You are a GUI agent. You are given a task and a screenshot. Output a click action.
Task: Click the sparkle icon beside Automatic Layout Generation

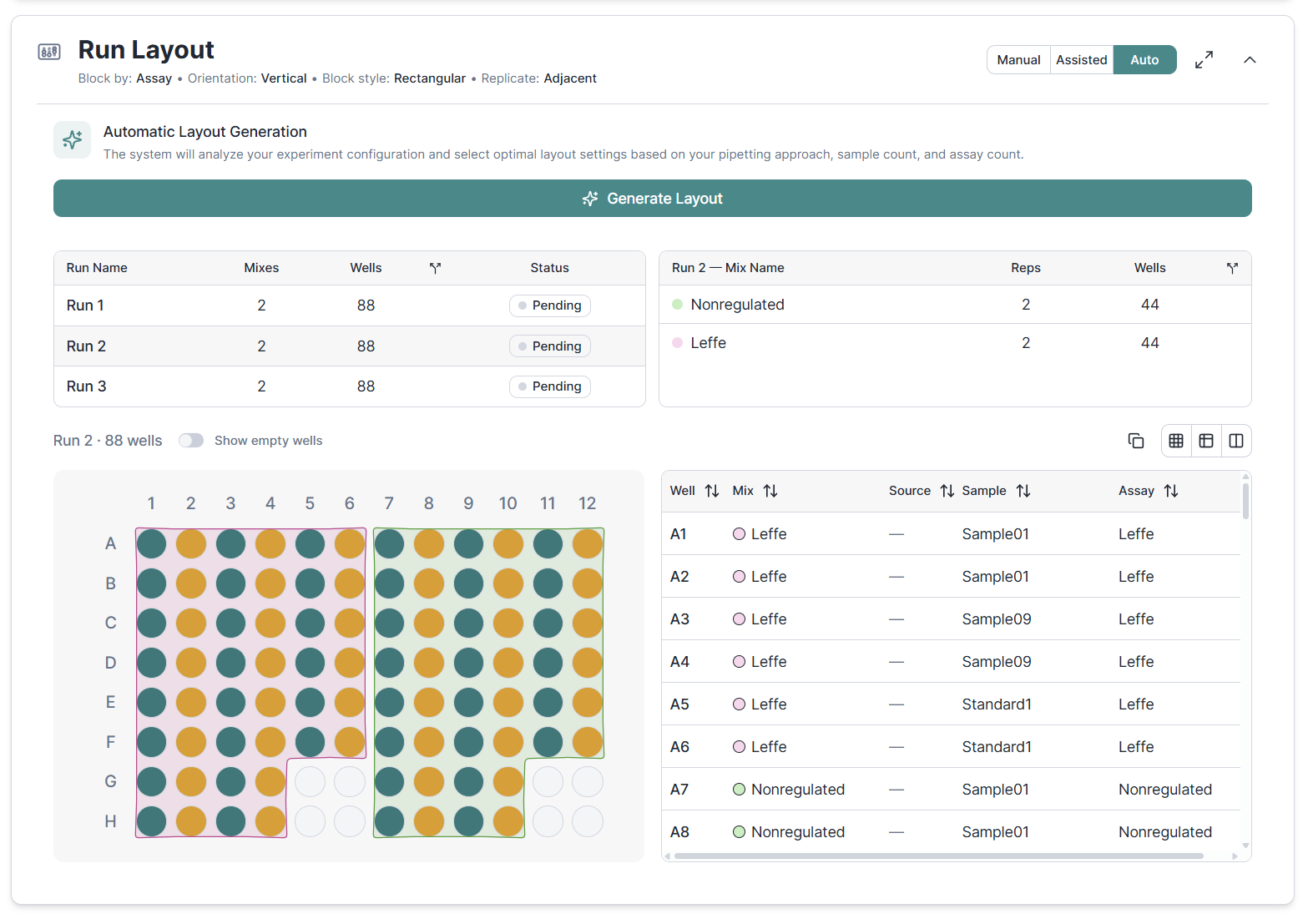click(72, 139)
